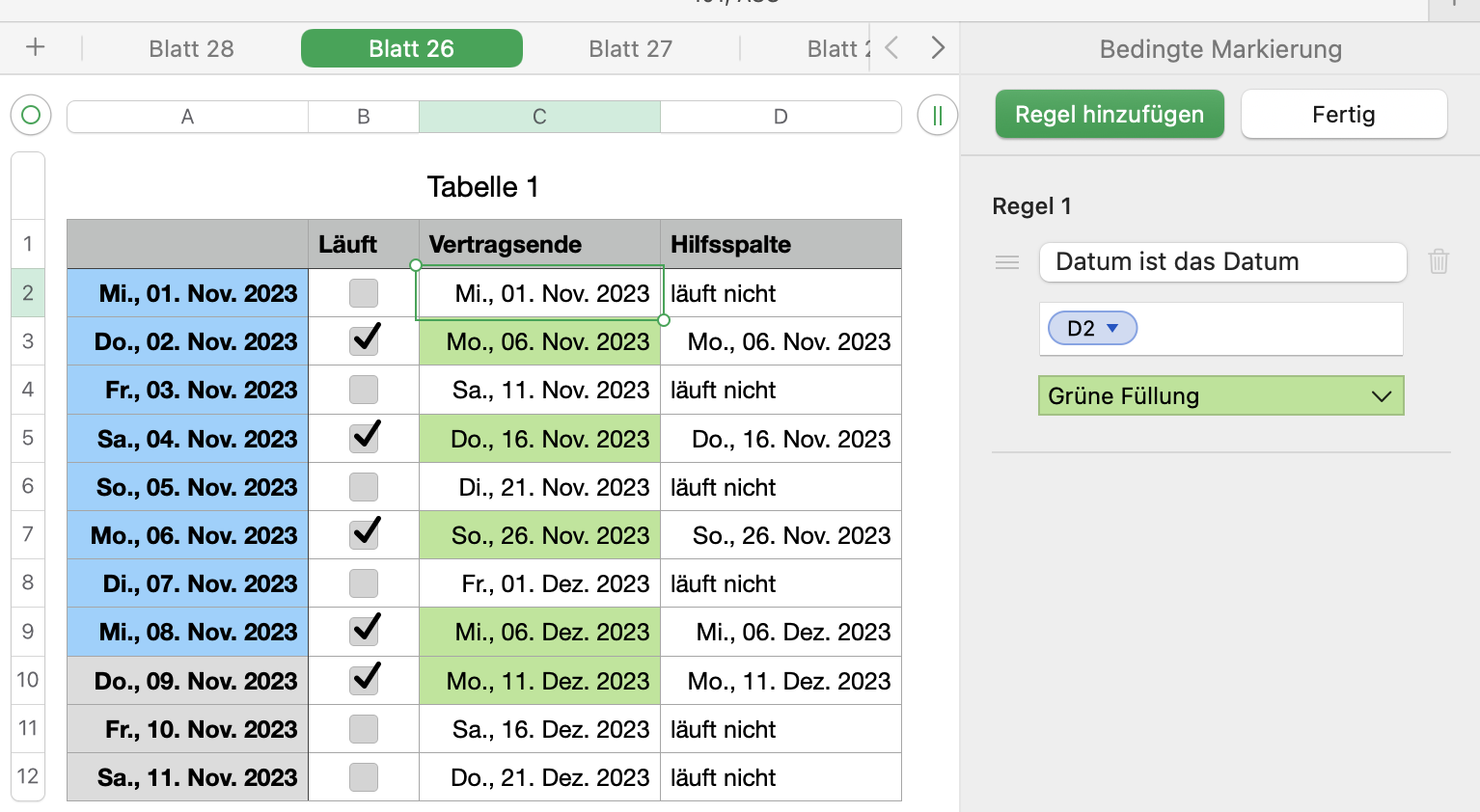
Task: Click the table select circle handle
Action: [31, 116]
